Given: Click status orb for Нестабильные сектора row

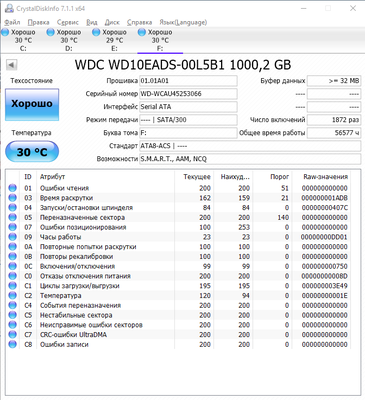Looking at the screenshot, I should pos(12,315).
